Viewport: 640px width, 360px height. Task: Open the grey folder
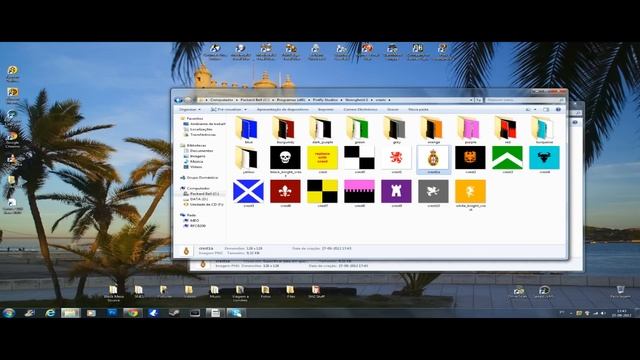396,129
